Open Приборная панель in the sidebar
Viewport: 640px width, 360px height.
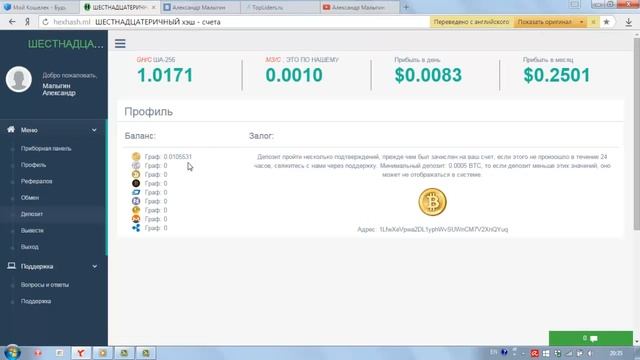click(x=46, y=149)
